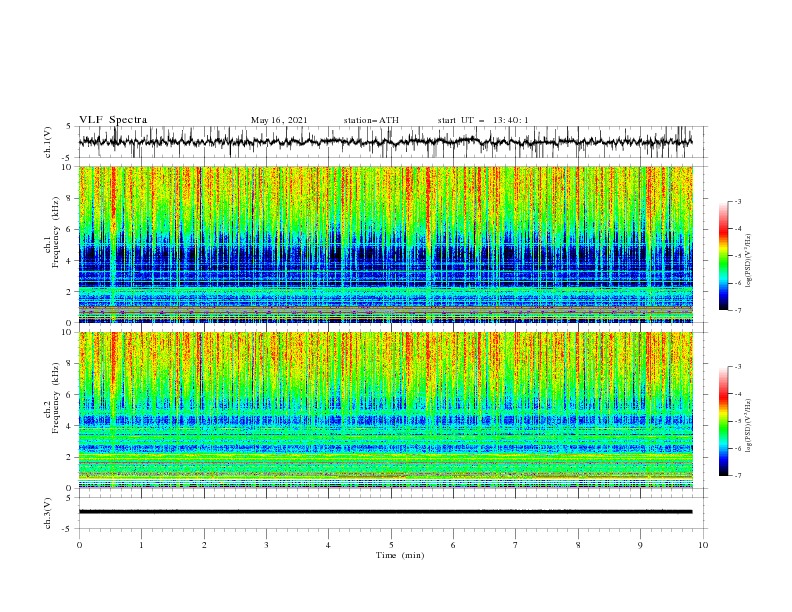
Task: Click the "station=ATH" header label
Action: coord(371,120)
